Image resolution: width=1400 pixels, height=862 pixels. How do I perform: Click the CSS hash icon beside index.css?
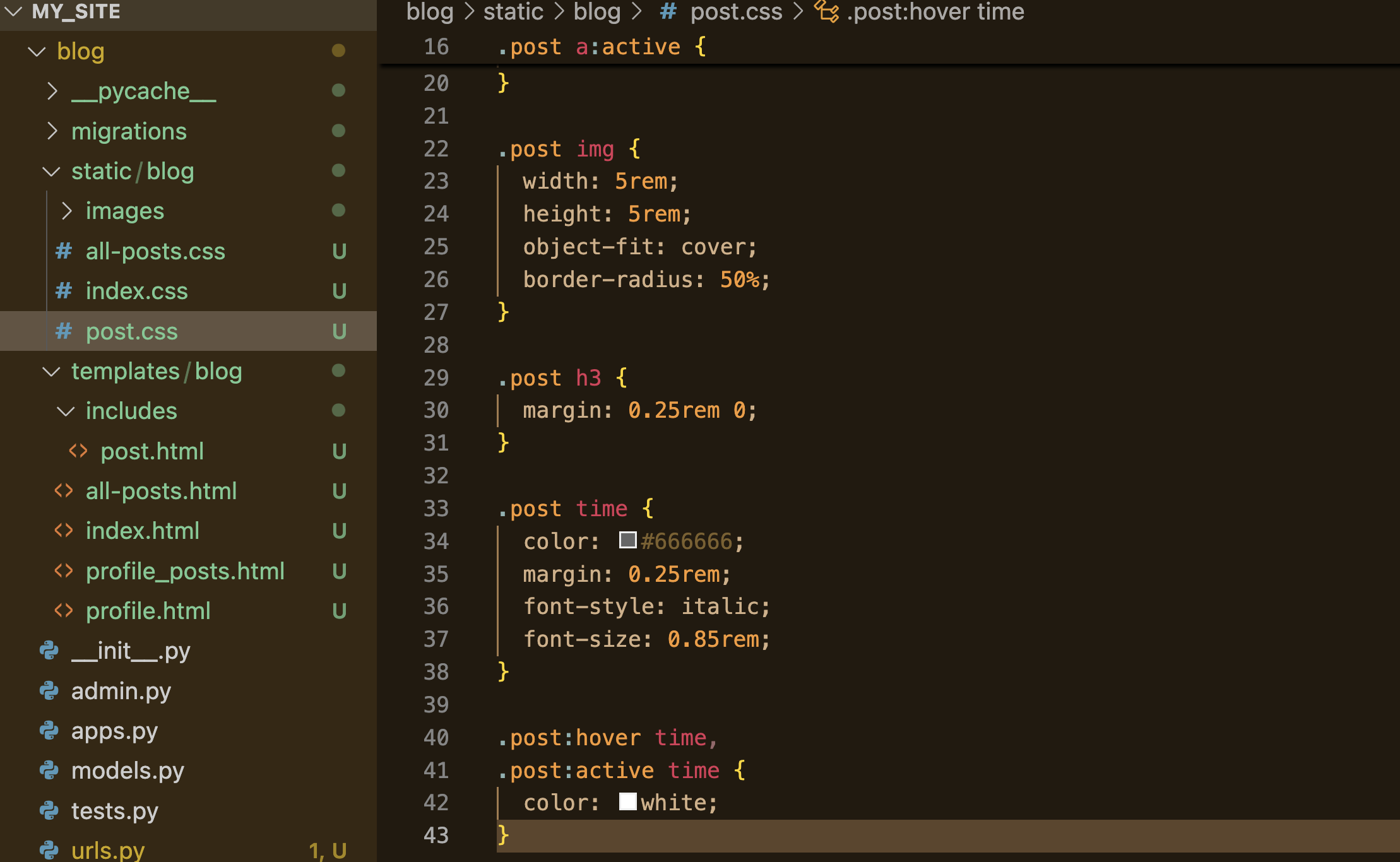pos(63,291)
